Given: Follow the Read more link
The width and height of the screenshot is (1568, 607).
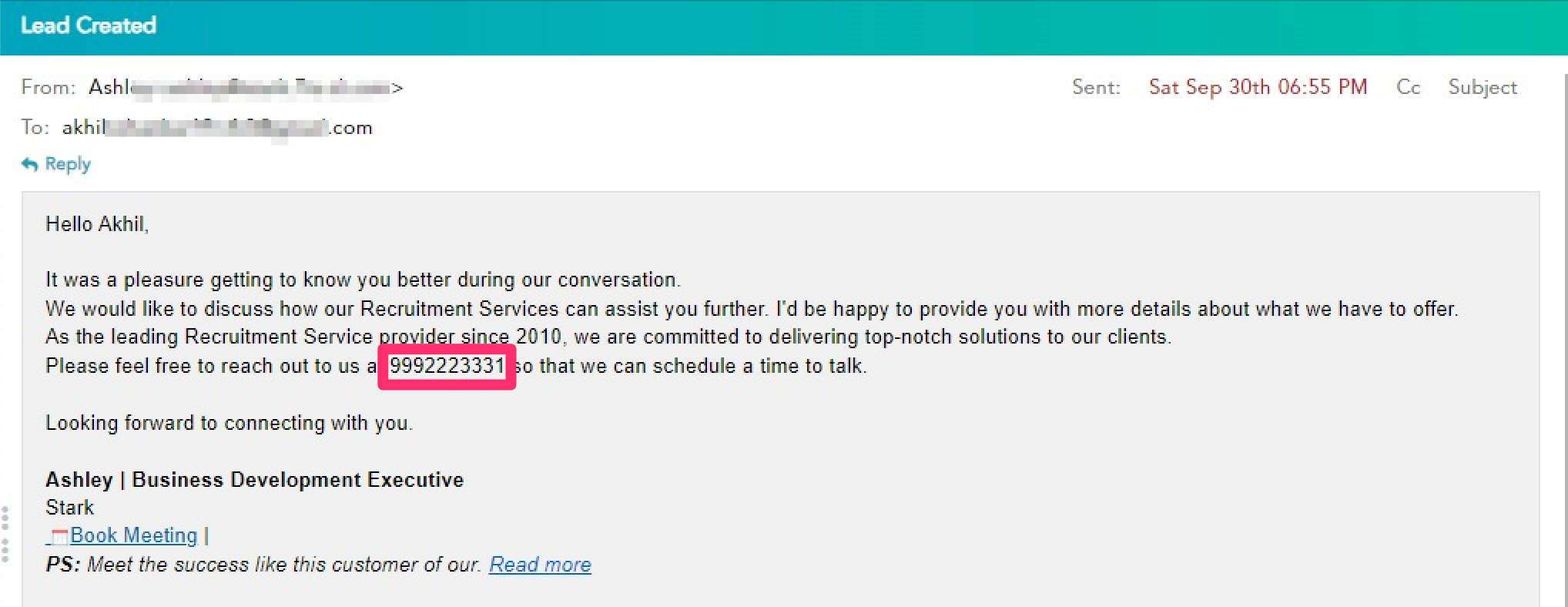Looking at the screenshot, I should [x=540, y=565].
